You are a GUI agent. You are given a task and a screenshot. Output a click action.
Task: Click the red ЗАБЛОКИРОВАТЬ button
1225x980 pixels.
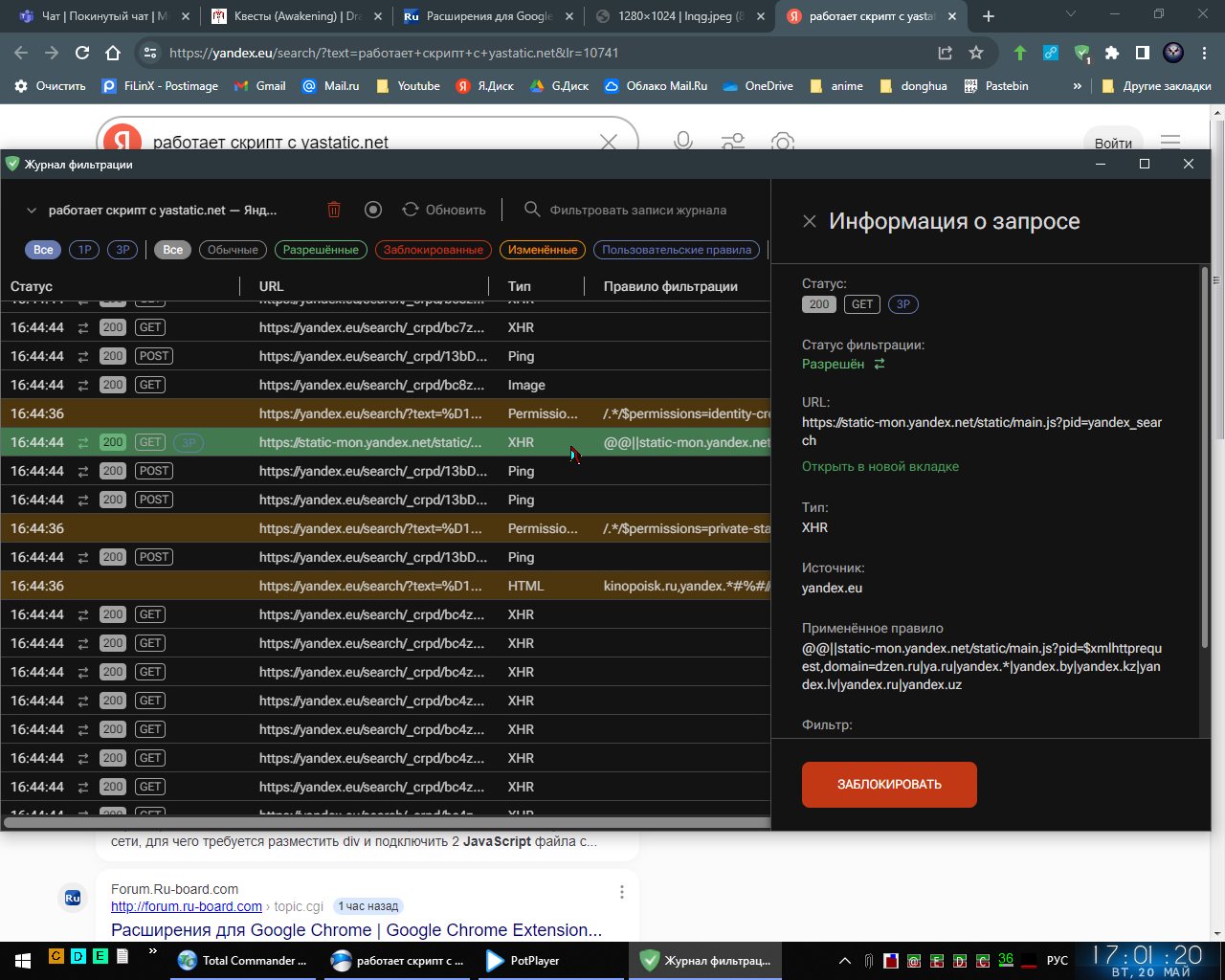coord(889,785)
